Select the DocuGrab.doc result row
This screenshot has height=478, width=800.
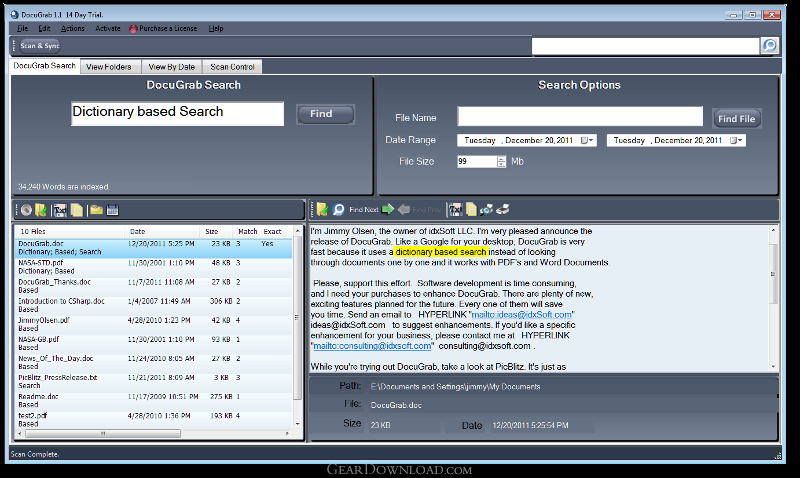pyautogui.click(x=154, y=248)
